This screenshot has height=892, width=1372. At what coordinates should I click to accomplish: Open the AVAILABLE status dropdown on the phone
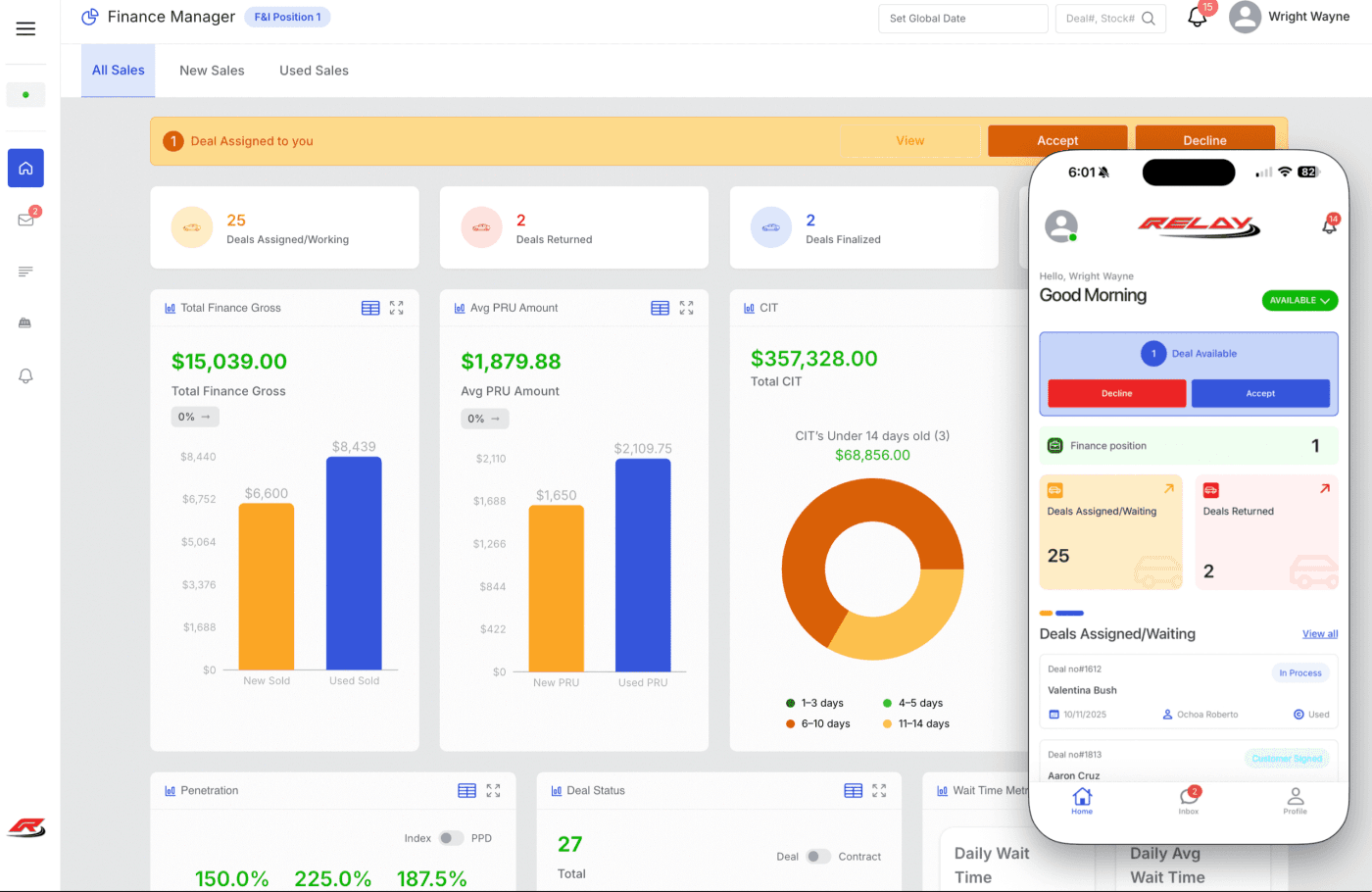[x=1299, y=301]
